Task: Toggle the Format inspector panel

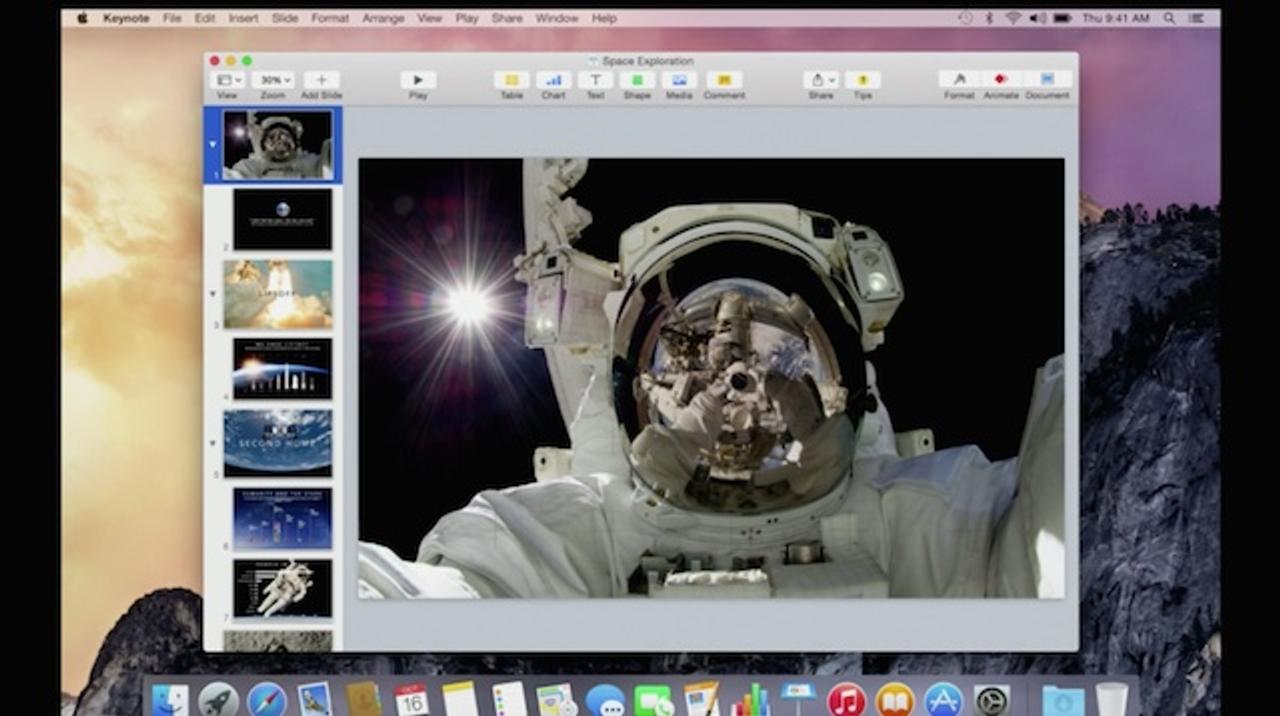Action: tap(959, 81)
